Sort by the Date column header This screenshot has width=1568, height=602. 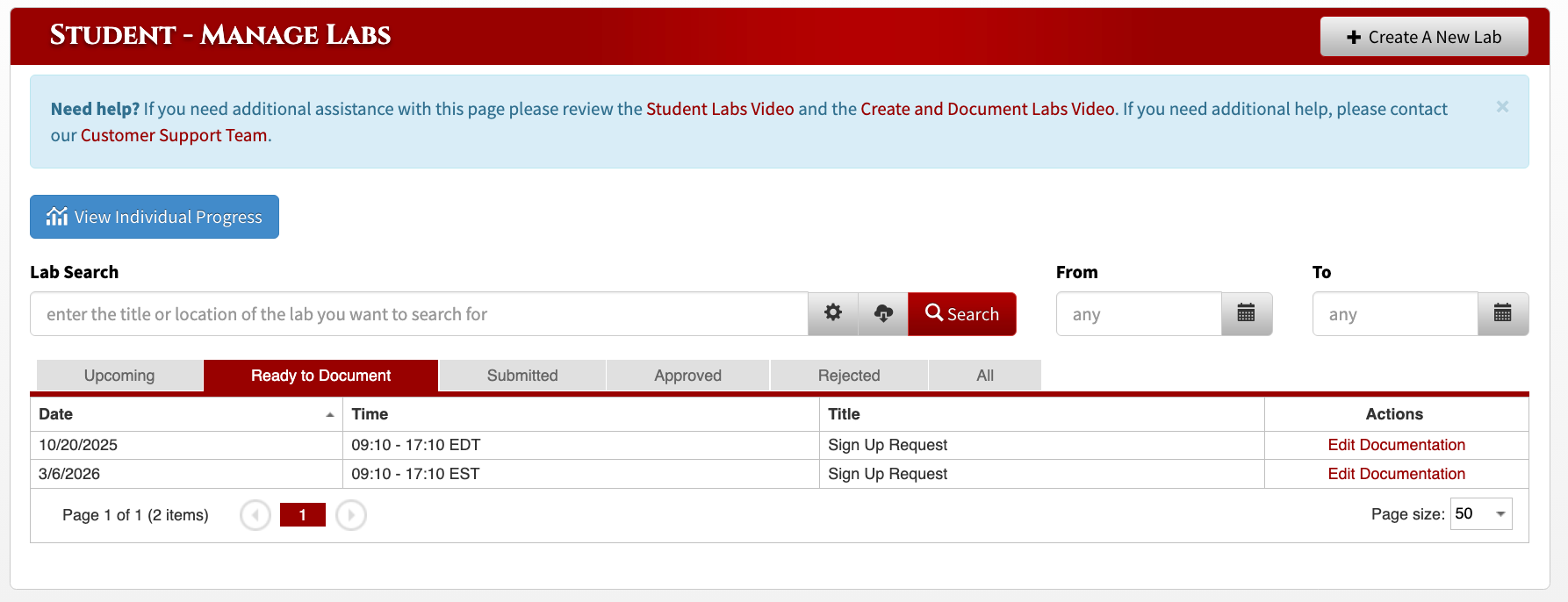[186, 414]
